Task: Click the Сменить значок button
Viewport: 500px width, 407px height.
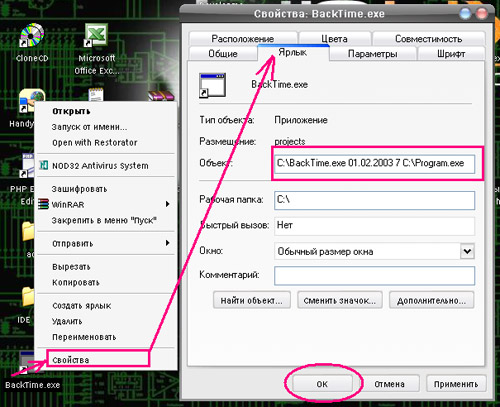Action: (x=340, y=300)
